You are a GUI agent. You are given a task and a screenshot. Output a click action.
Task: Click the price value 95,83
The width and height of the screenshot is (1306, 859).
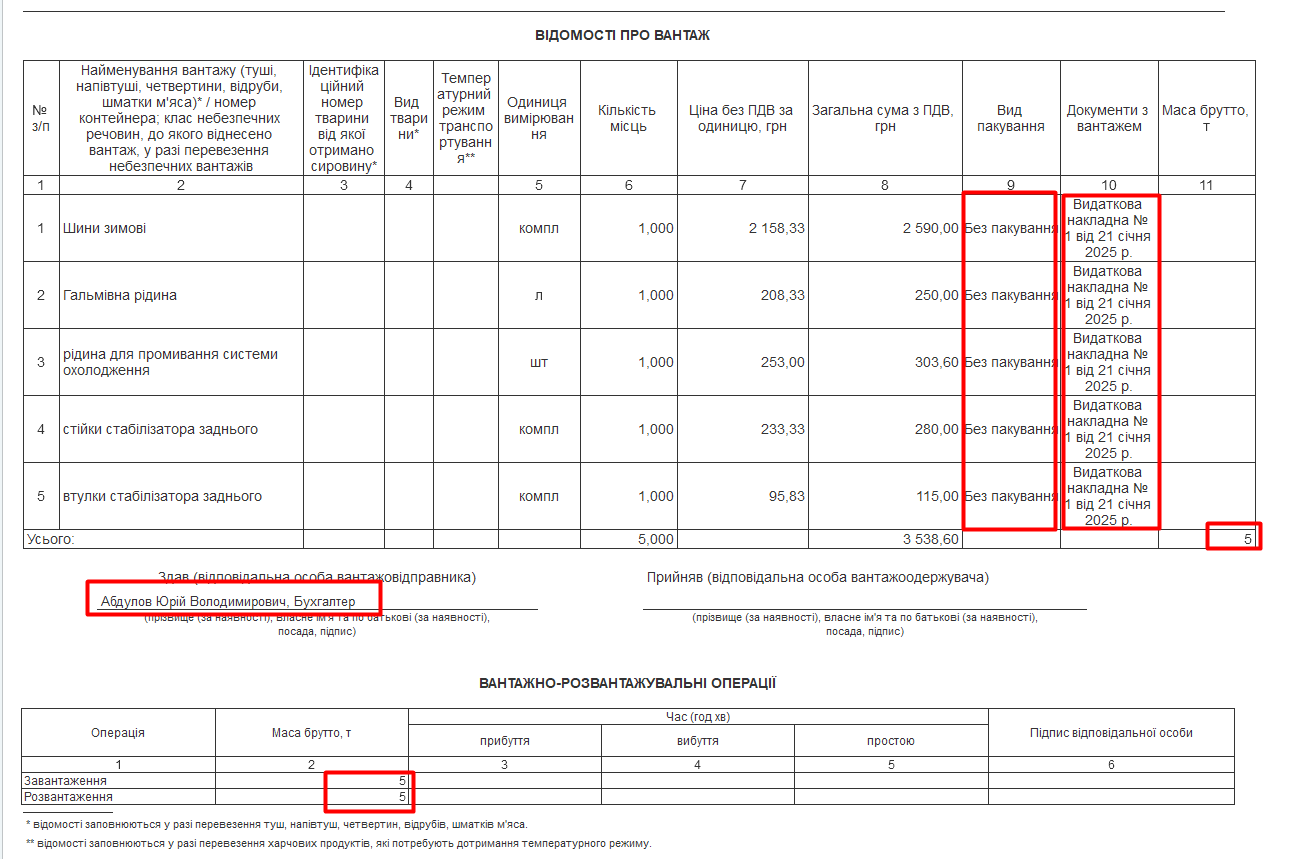point(786,496)
